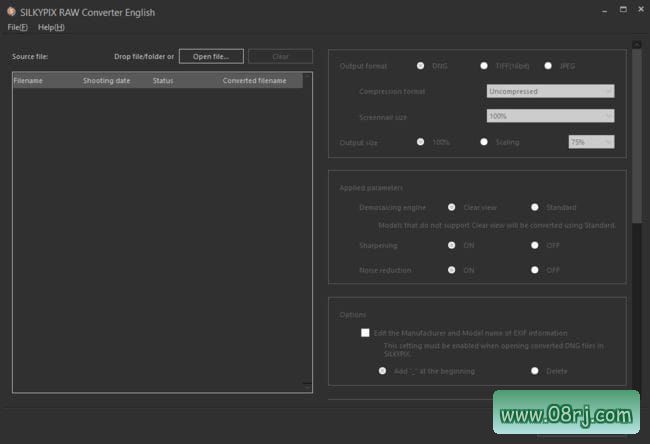The width and height of the screenshot is (650, 444).
Task: Sort by Shooting date column header
Action: [x=107, y=80]
